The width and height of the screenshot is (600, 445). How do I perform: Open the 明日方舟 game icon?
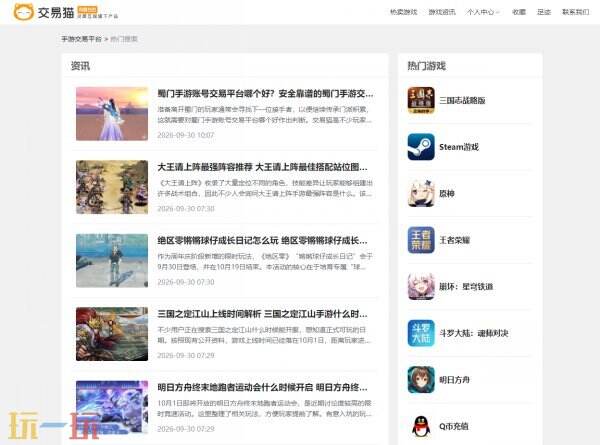click(x=421, y=380)
